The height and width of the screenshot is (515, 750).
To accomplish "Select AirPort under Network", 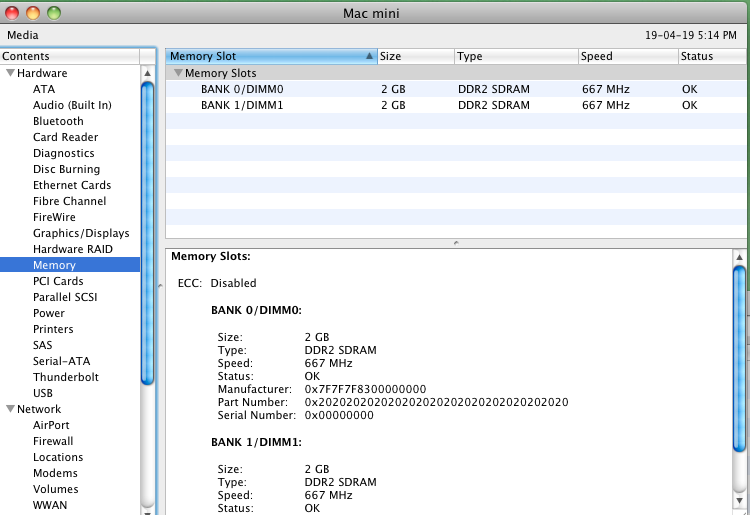I will [51, 425].
